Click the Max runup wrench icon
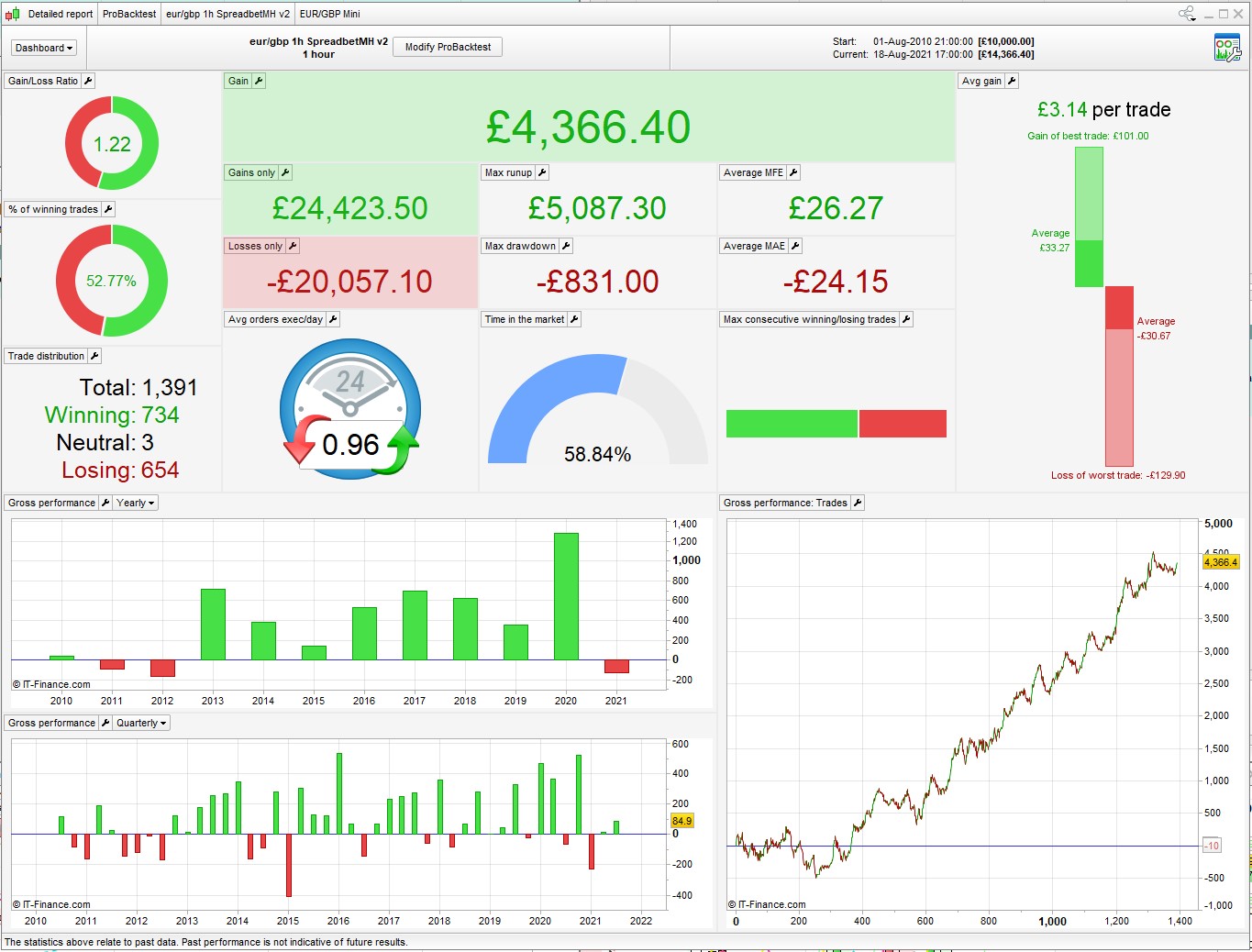1252x952 pixels. click(x=542, y=172)
